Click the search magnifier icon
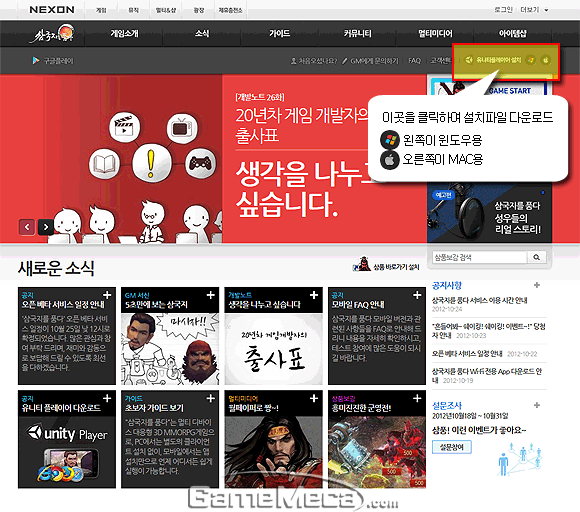 [x=536, y=257]
